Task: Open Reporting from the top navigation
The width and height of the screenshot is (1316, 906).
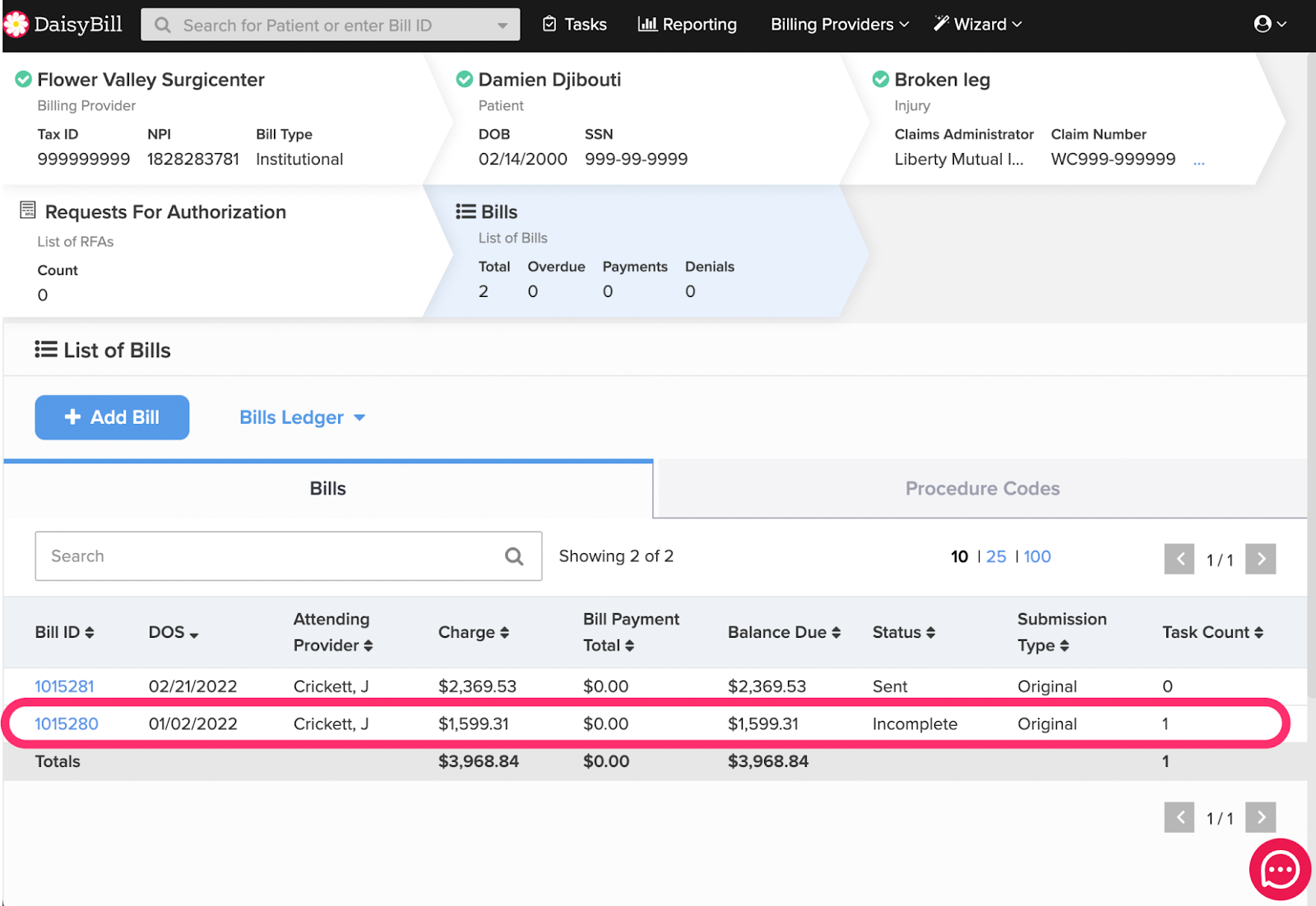Action: 688,25
